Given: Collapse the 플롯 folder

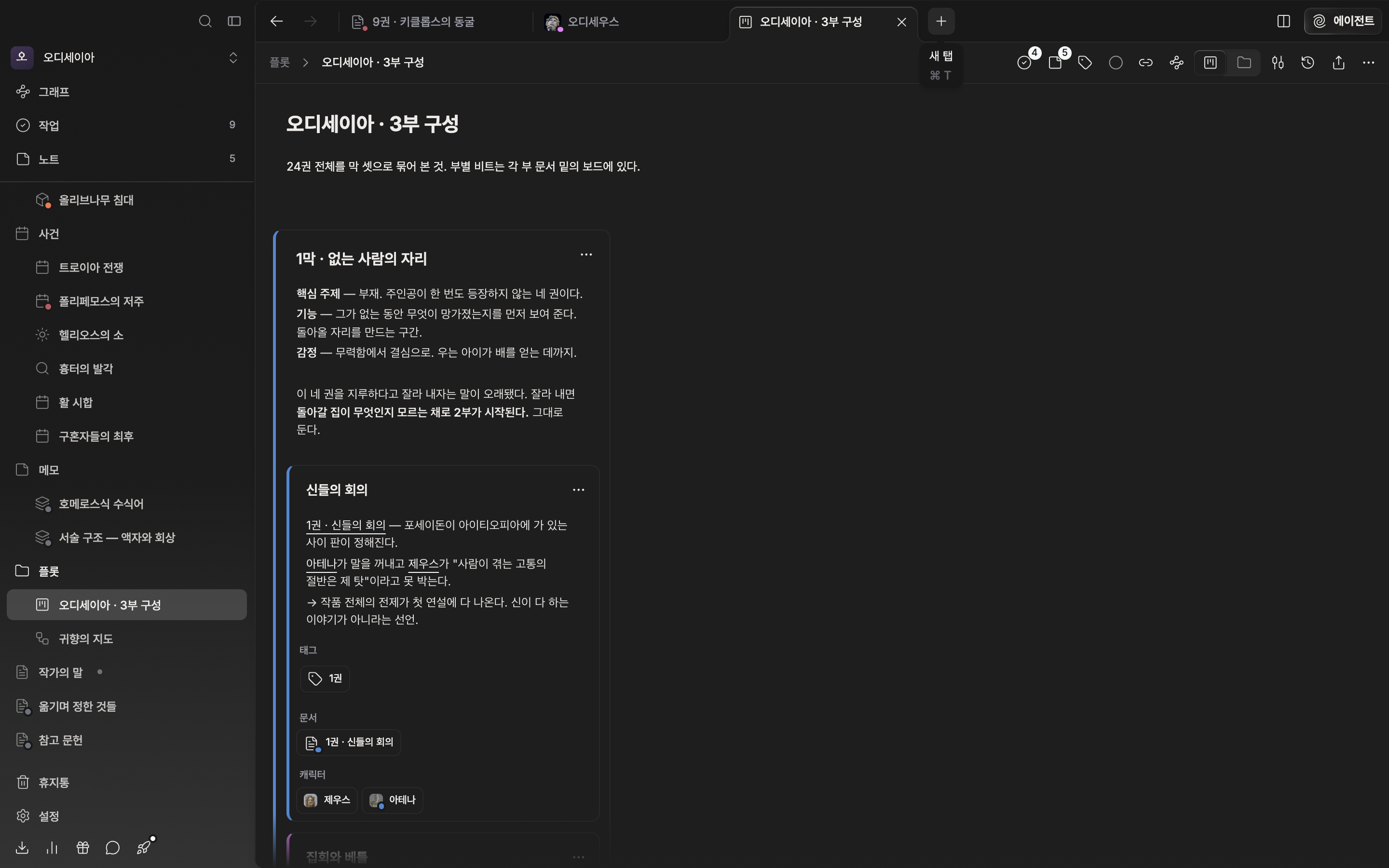Looking at the screenshot, I should (126, 571).
